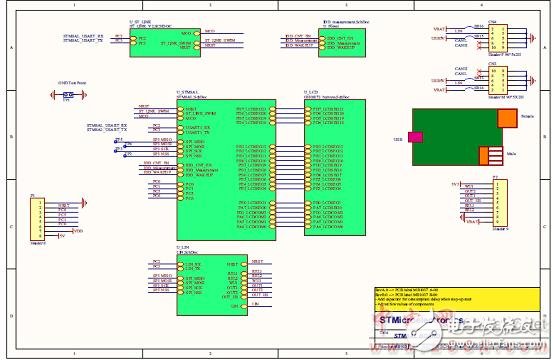Click the P1 header connector at the left edge
This screenshot has width=554, height=360.
[x=37, y=219]
